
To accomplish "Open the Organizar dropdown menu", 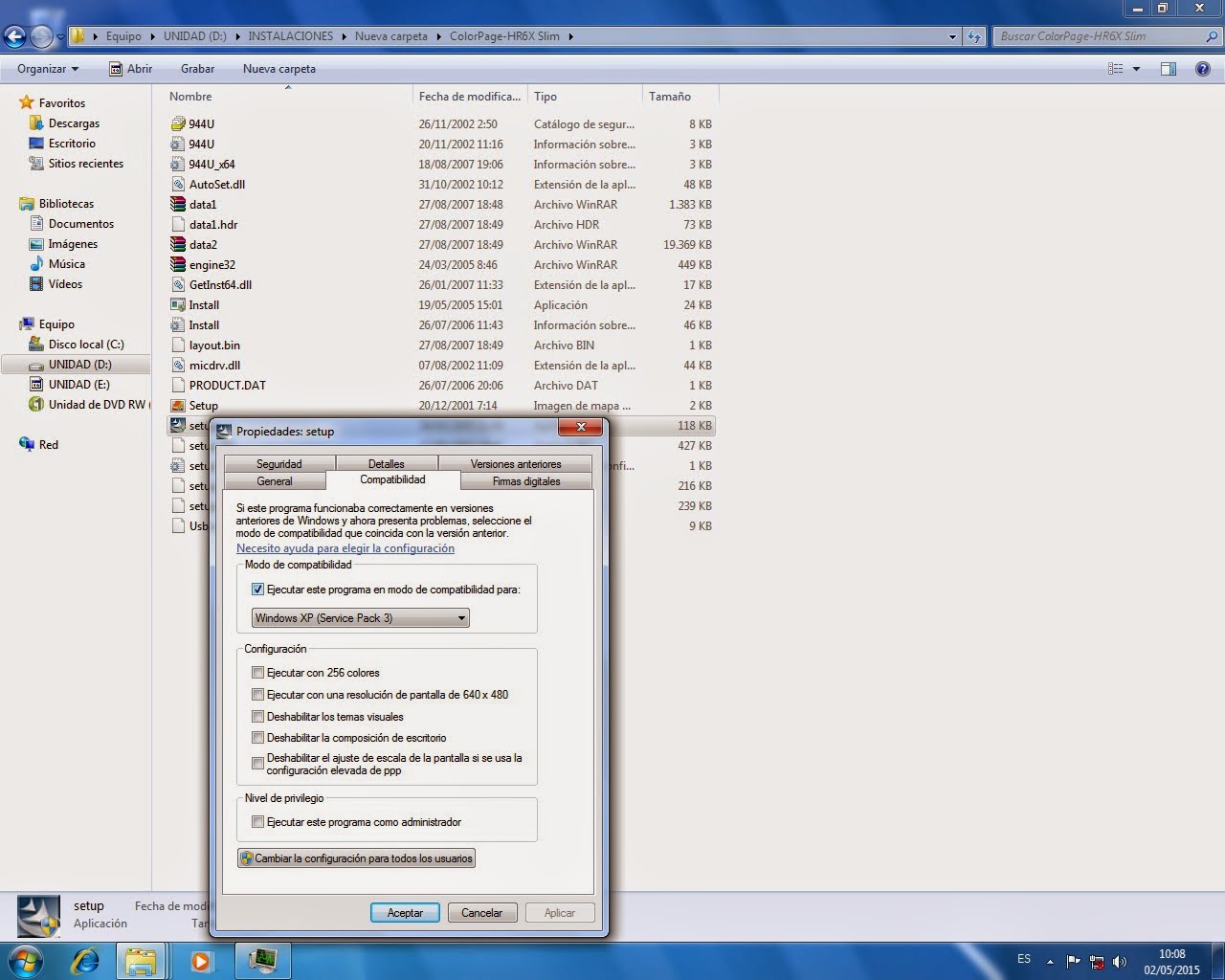I will pyautogui.click(x=48, y=69).
